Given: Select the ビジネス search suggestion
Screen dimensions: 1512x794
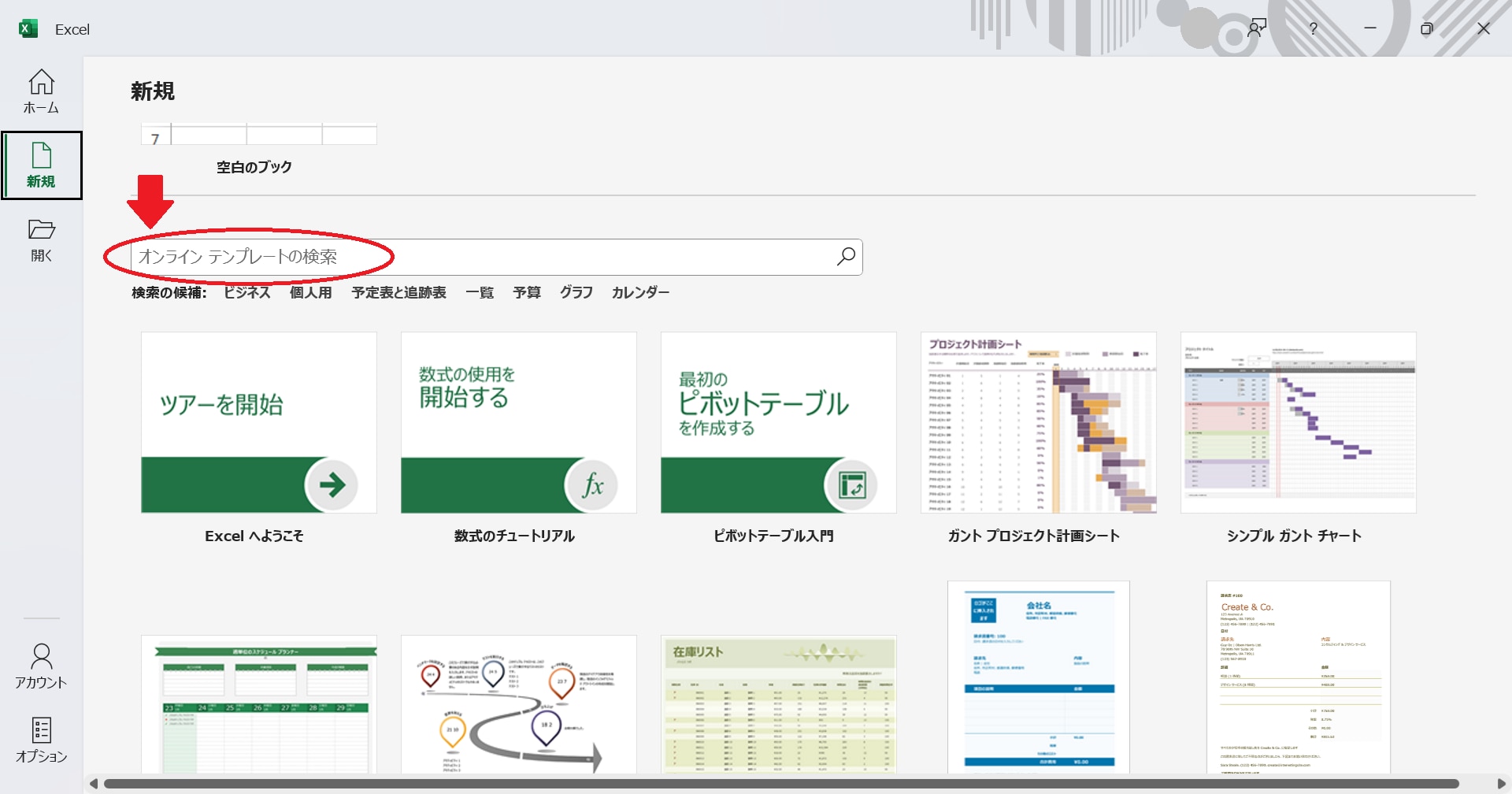Looking at the screenshot, I should (x=246, y=292).
